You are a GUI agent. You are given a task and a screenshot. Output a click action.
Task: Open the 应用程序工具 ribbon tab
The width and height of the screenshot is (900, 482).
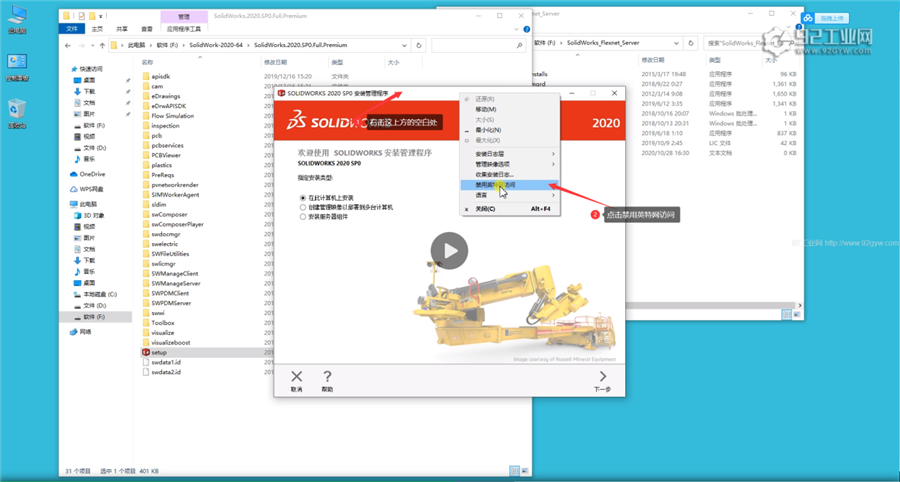tap(184, 28)
